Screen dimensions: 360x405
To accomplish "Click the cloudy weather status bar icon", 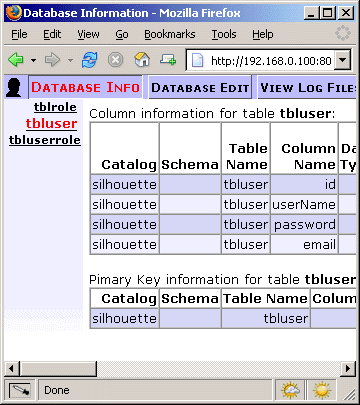I will [x=290, y=390].
